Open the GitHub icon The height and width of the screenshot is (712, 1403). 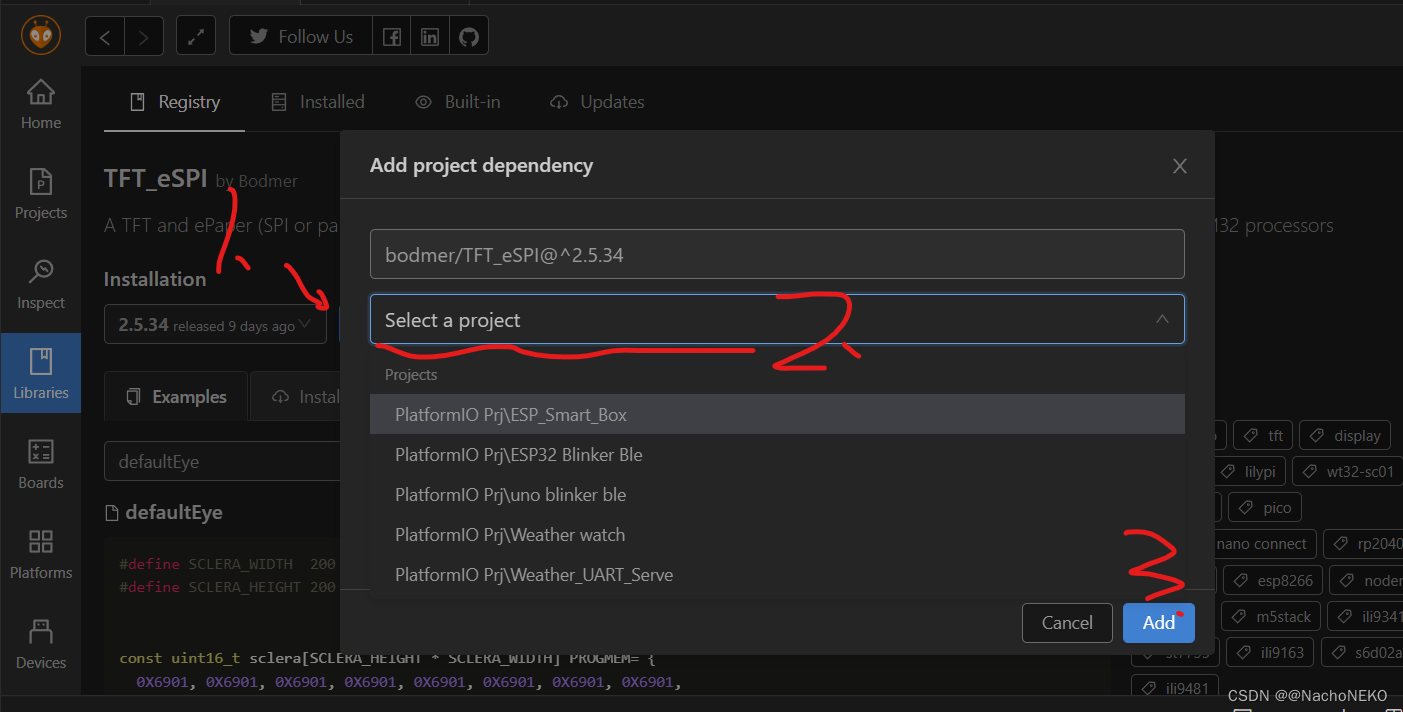[468, 36]
